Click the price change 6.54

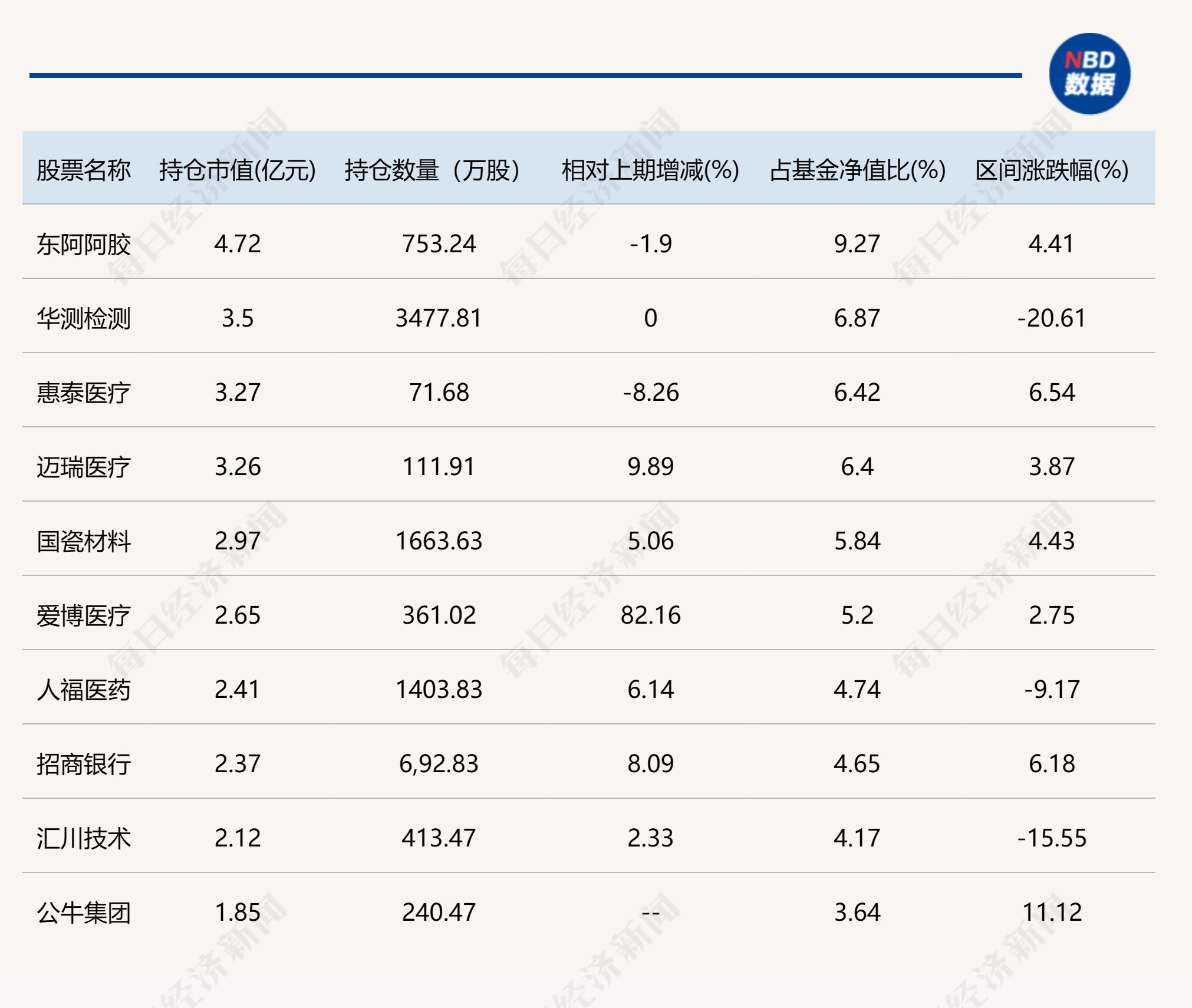pyautogui.click(x=1052, y=393)
